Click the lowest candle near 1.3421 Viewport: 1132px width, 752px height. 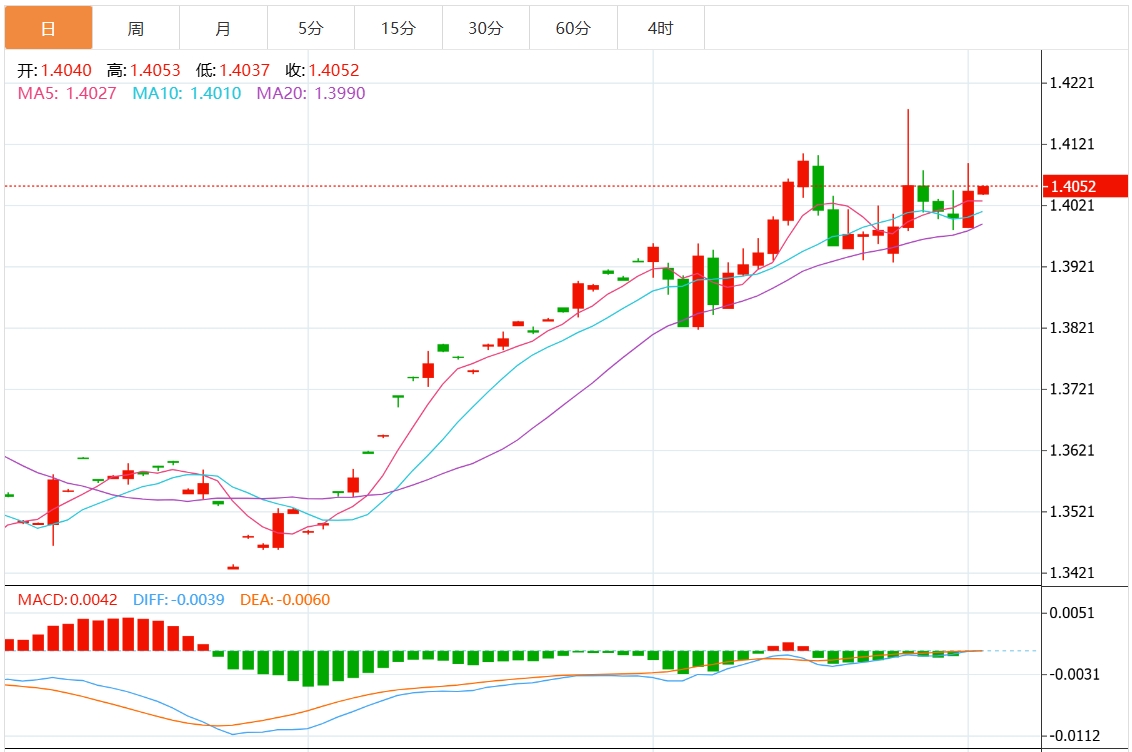pyautogui.click(x=233, y=567)
